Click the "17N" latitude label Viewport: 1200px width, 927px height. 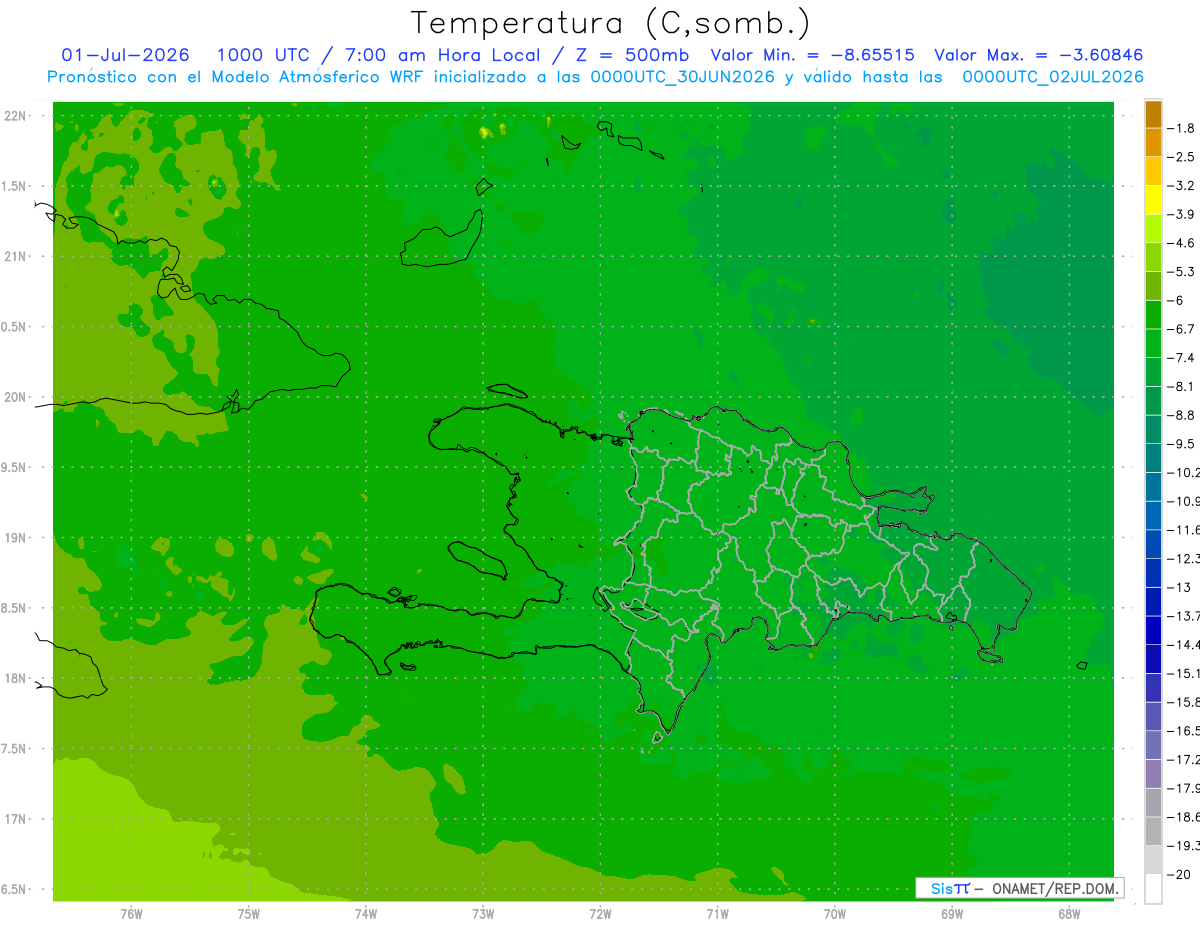tap(15, 819)
